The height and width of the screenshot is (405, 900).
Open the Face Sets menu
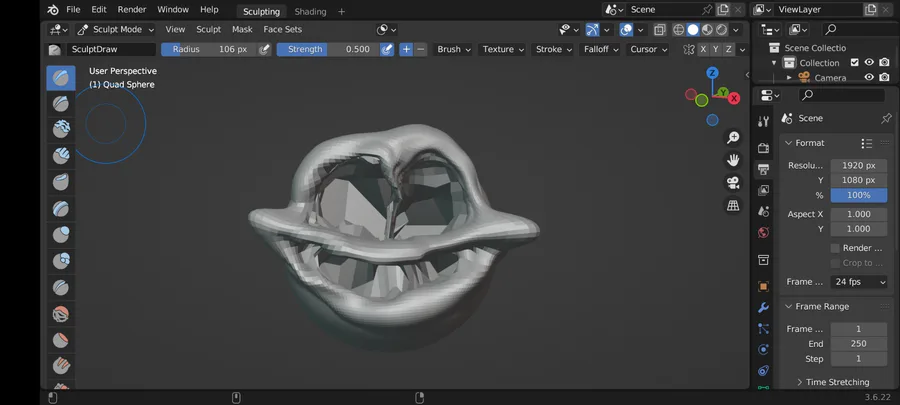coord(282,30)
